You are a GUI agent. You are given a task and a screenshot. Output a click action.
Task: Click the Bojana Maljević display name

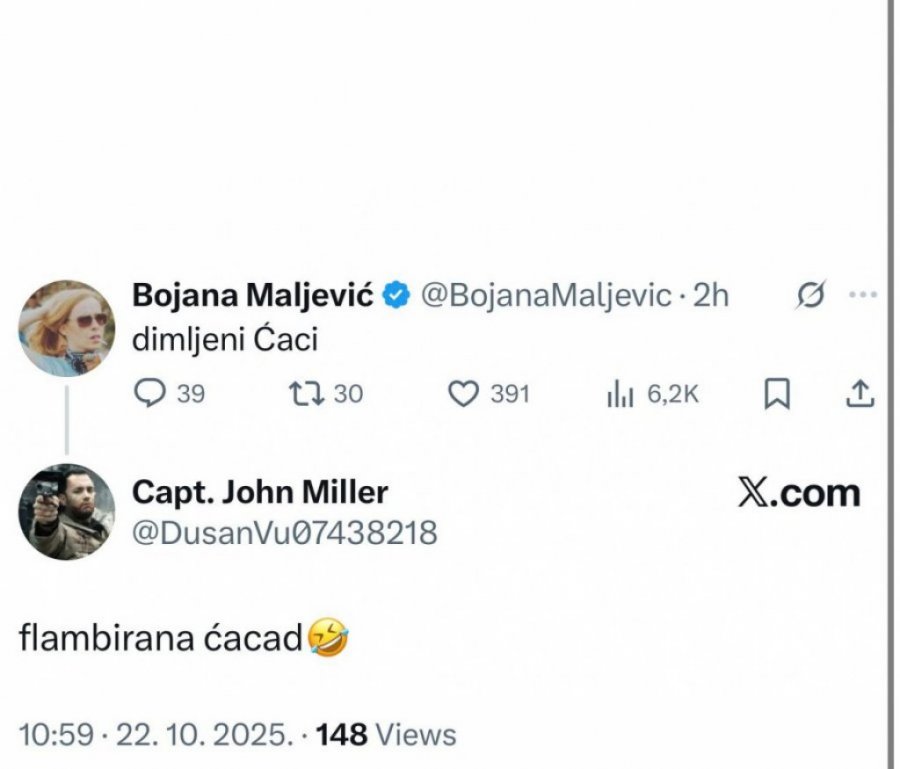click(253, 297)
